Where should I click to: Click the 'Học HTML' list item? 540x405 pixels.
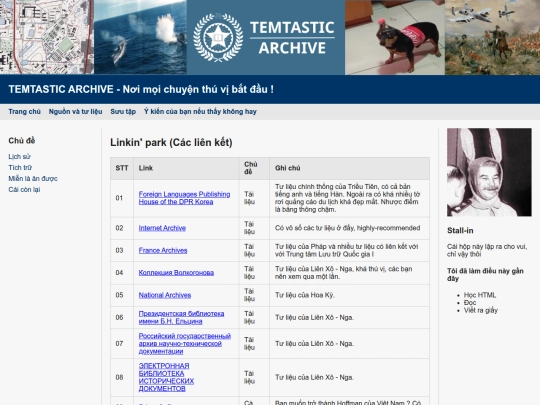480,295
